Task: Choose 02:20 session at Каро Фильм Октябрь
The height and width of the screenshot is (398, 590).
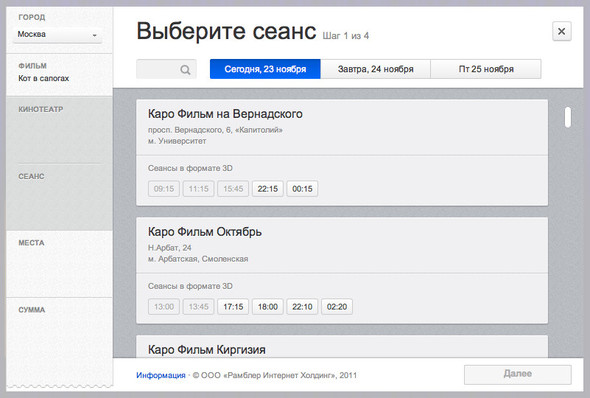Action: pos(337,307)
